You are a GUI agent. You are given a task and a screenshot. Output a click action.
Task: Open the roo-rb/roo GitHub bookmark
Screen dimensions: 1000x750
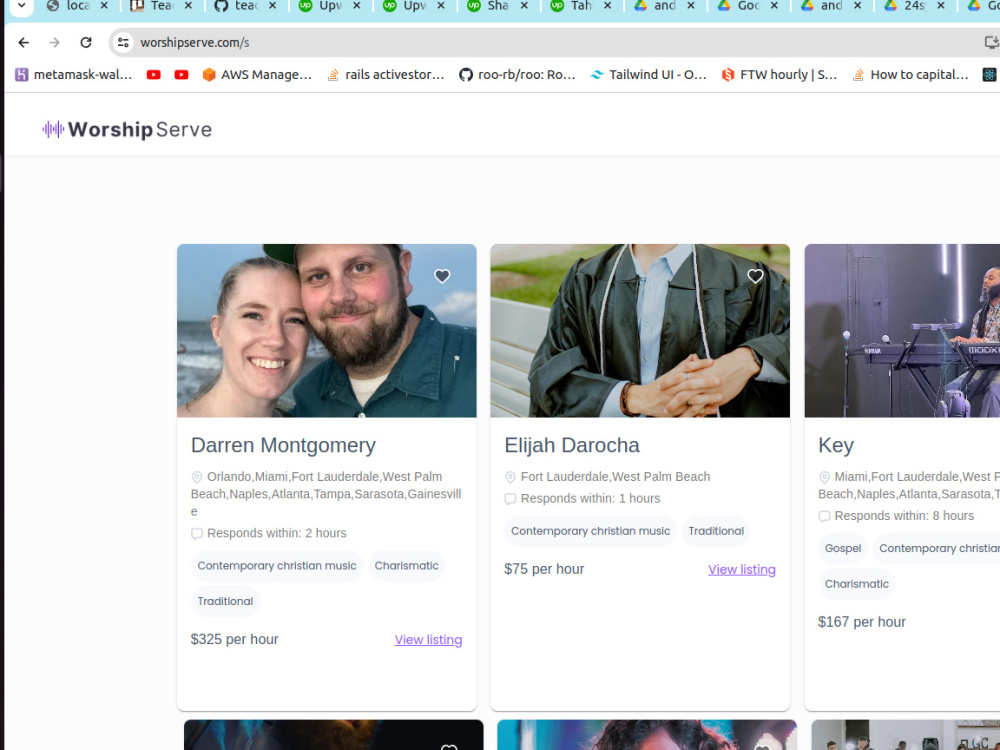pos(517,75)
